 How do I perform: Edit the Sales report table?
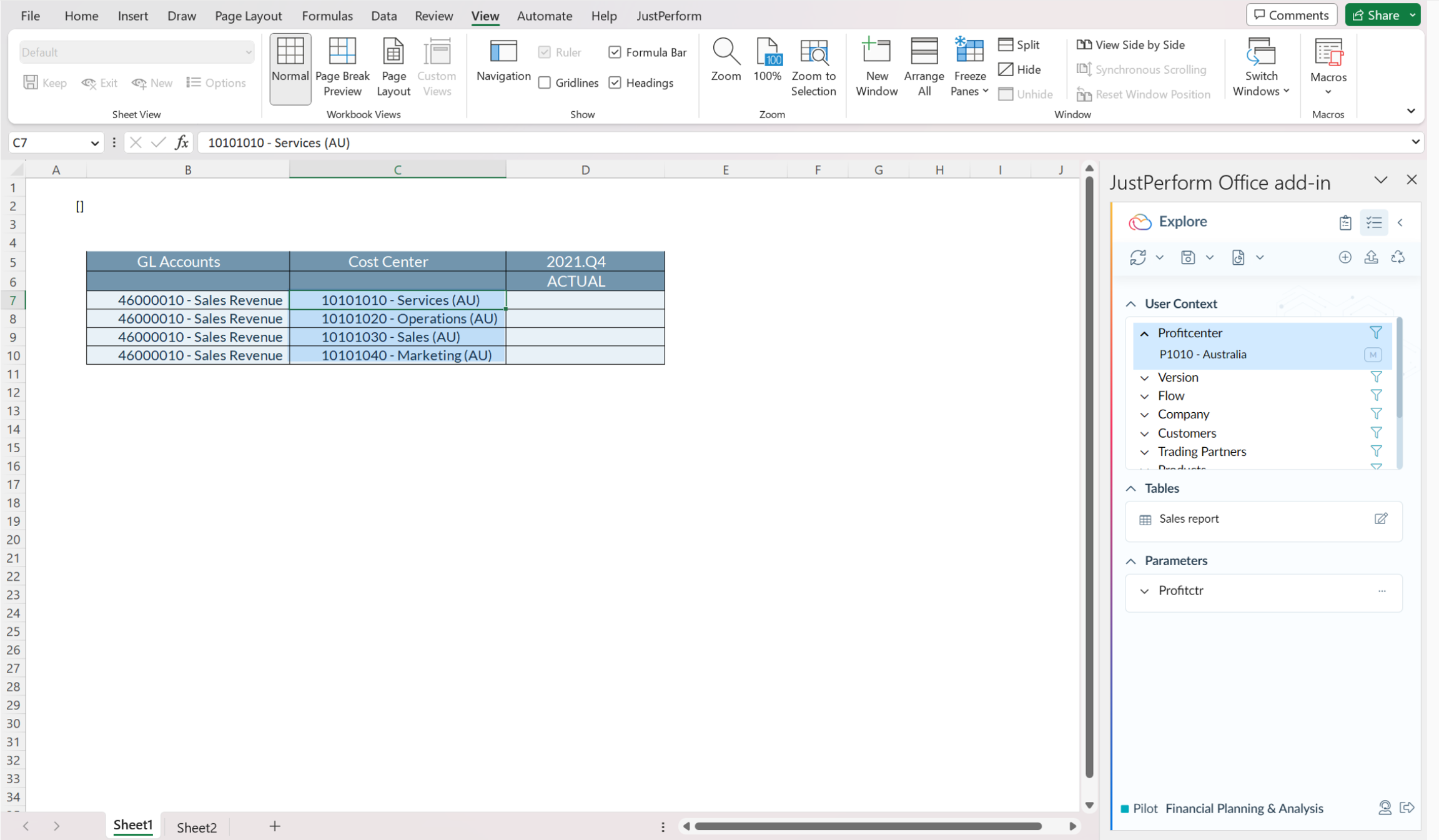point(1381,519)
